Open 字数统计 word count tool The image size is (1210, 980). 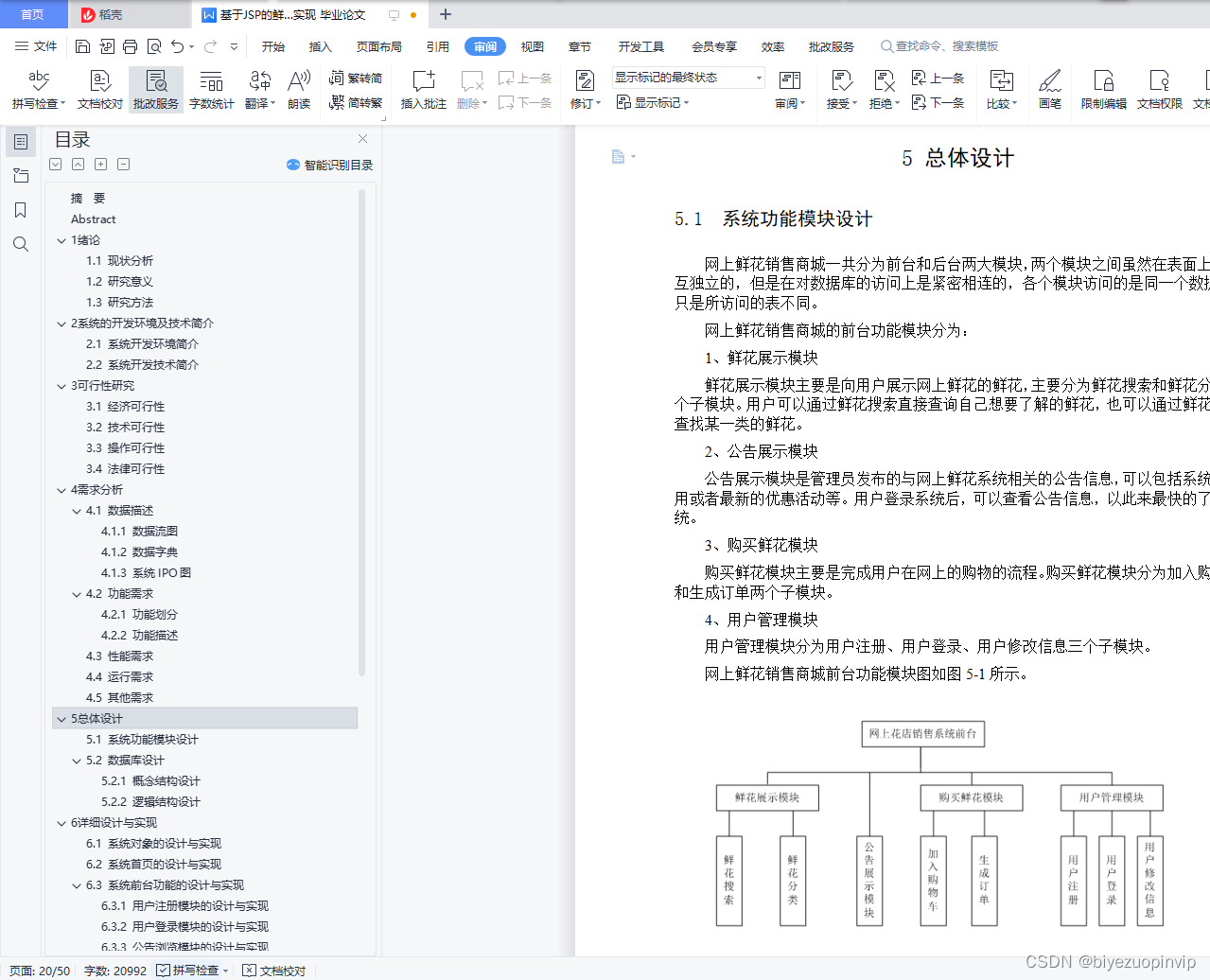212,89
